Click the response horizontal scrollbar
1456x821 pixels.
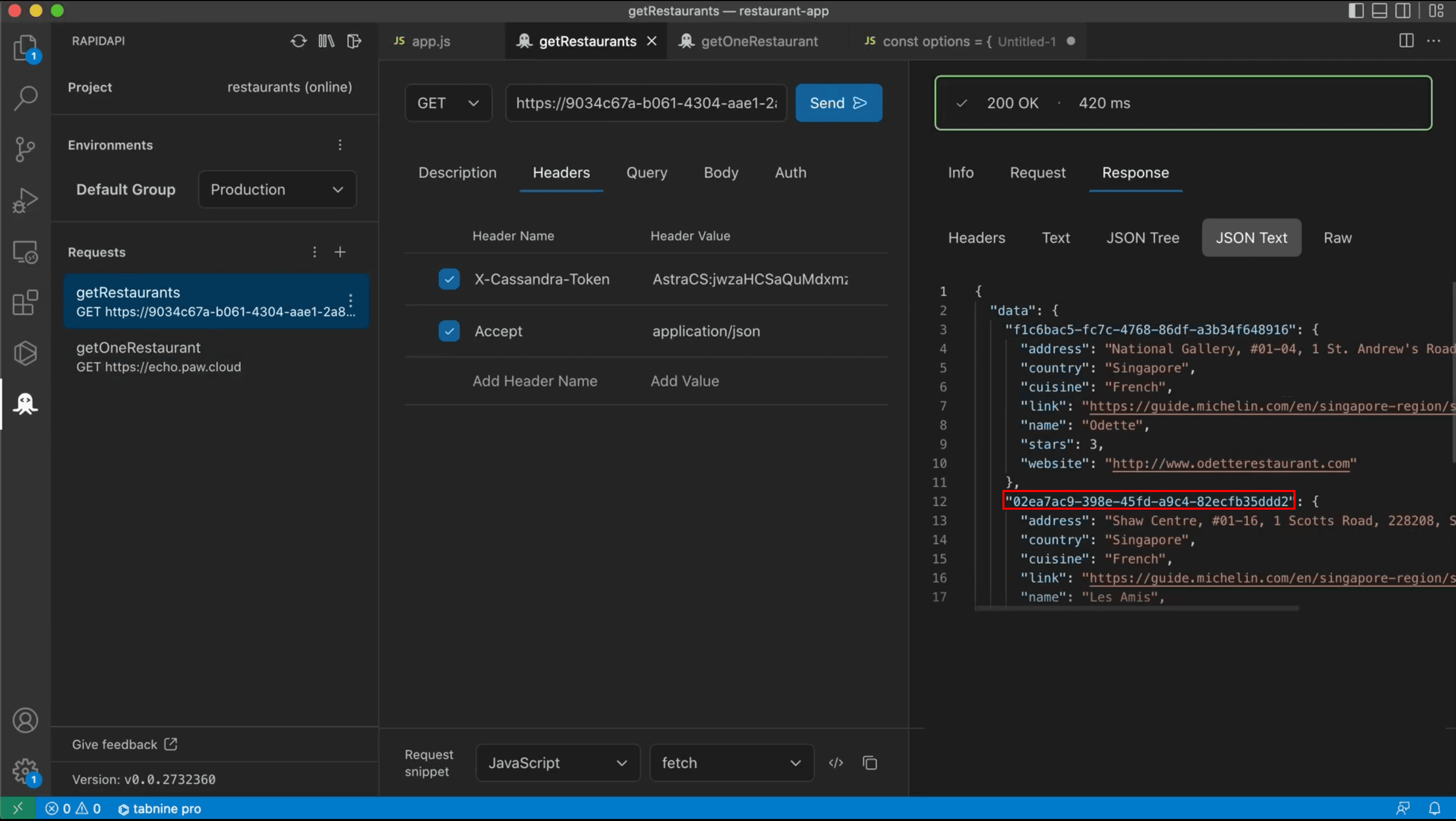1137,608
